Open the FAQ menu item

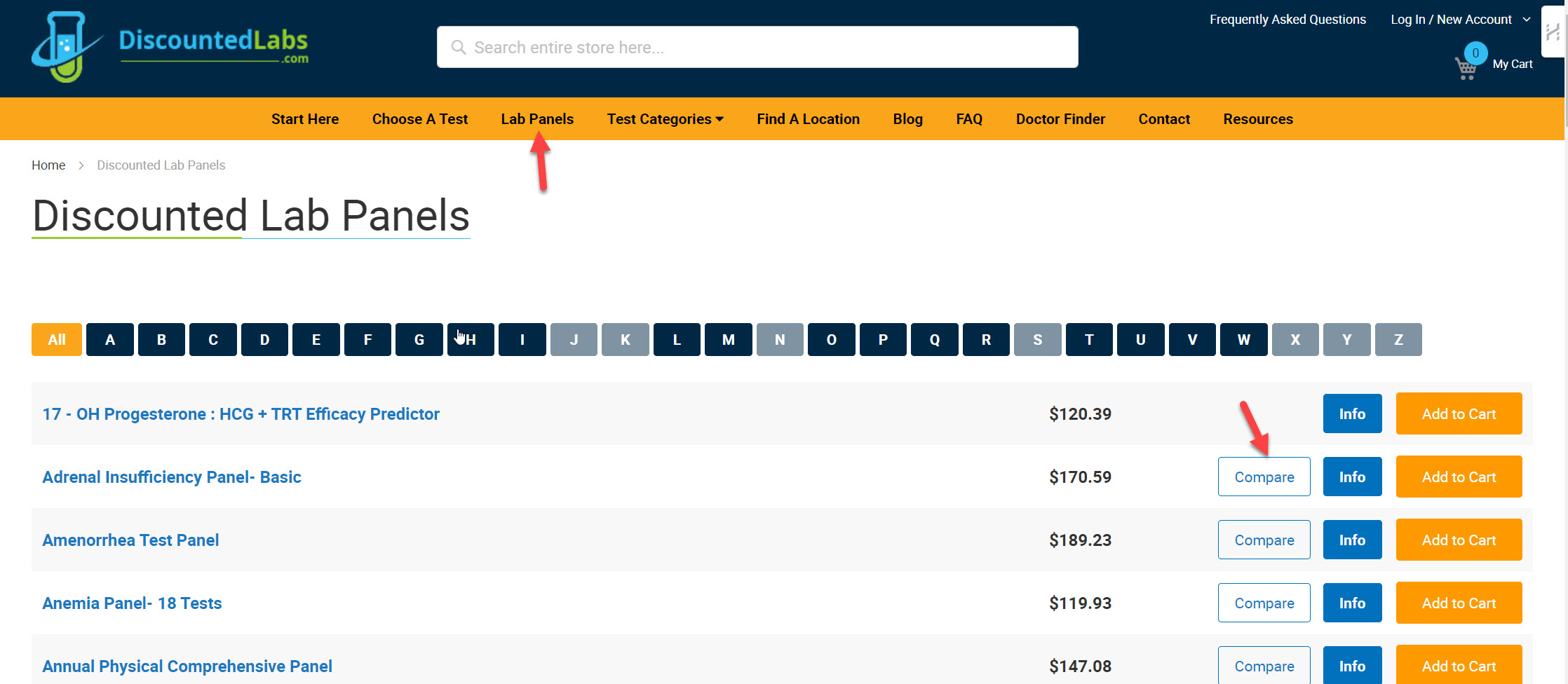coord(969,119)
